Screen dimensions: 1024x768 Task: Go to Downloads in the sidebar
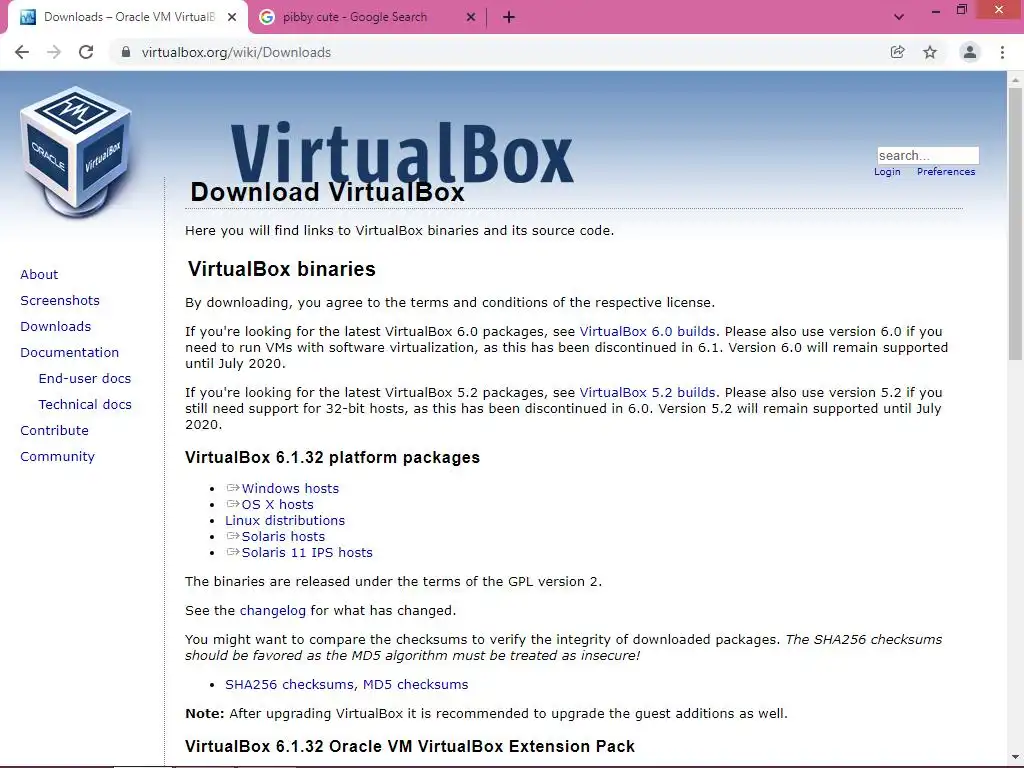tap(56, 327)
